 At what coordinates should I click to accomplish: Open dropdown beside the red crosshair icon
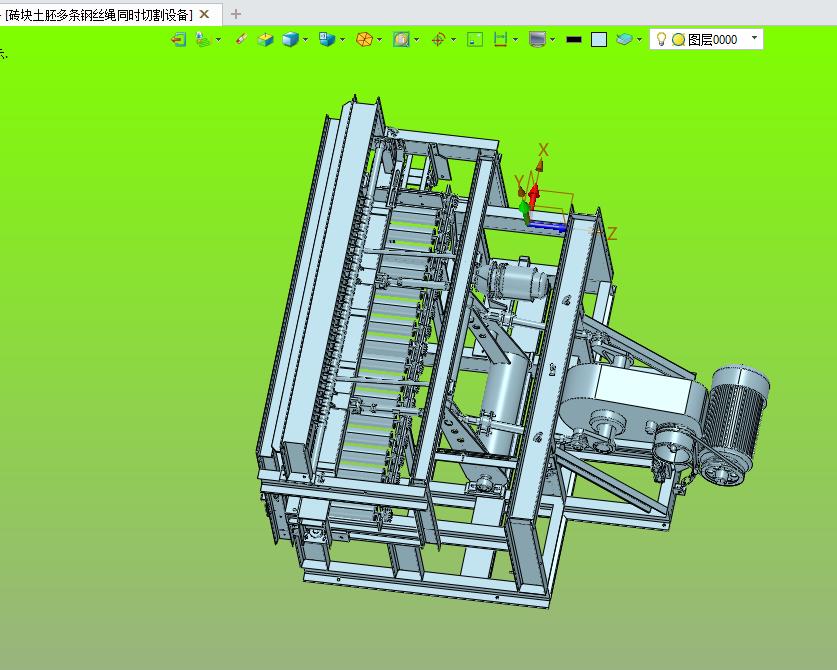(453, 40)
